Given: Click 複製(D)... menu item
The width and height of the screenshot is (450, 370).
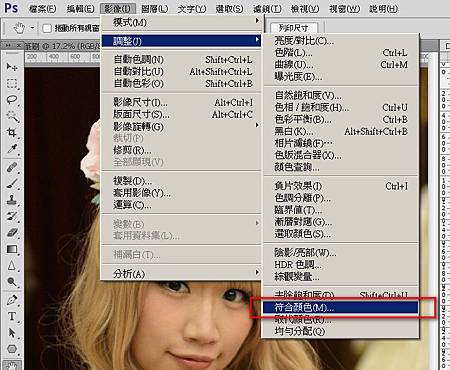Looking at the screenshot, I should tap(181, 181).
